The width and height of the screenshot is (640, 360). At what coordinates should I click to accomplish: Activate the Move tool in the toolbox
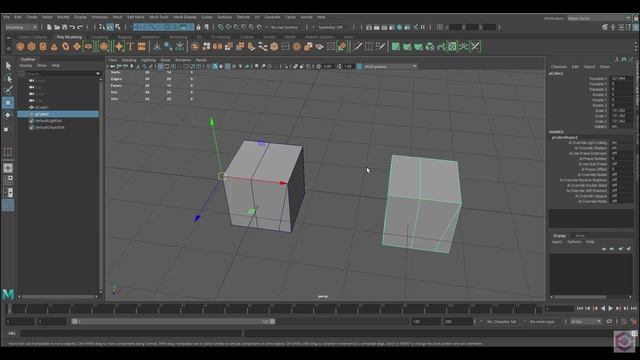coord(8,102)
